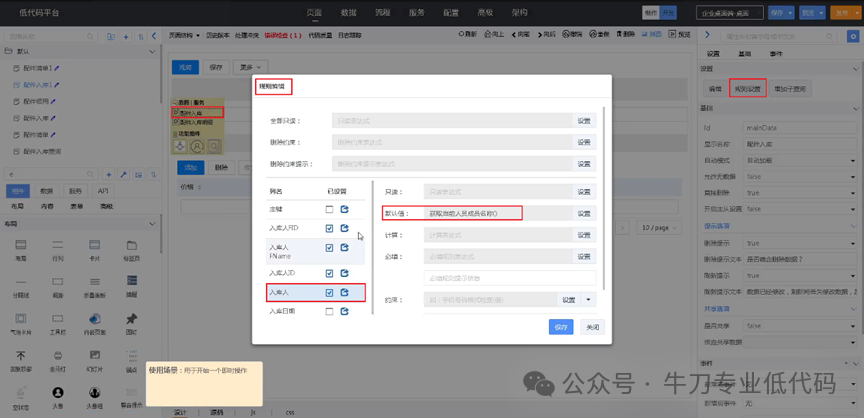Click the wrench icon in component search row
Image resolution: width=864 pixels, height=418 pixels.
click(x=124, y=174)
